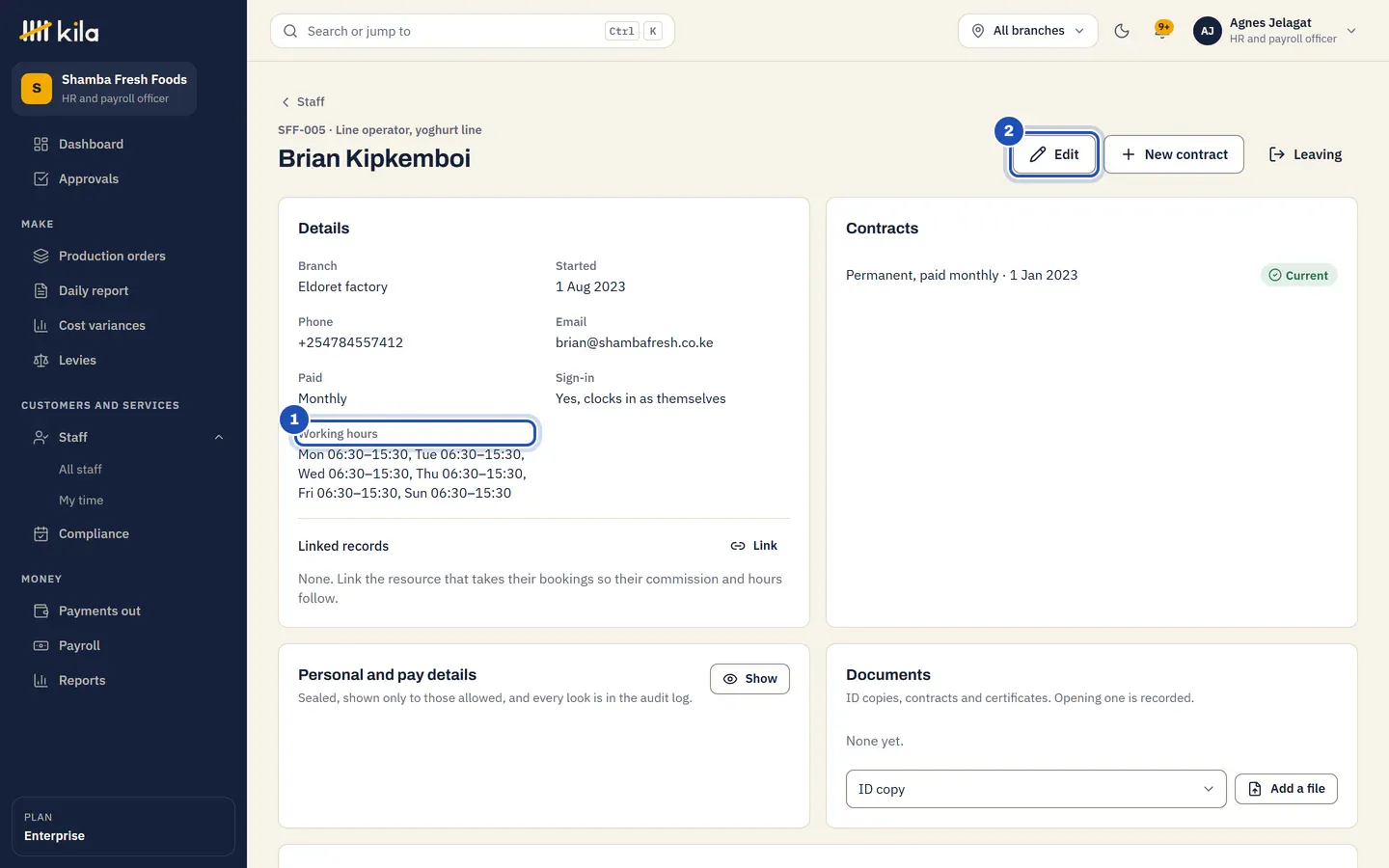Click the Edit button
The width and height of the screenshot is (1389, 868).
(1054, 154)
